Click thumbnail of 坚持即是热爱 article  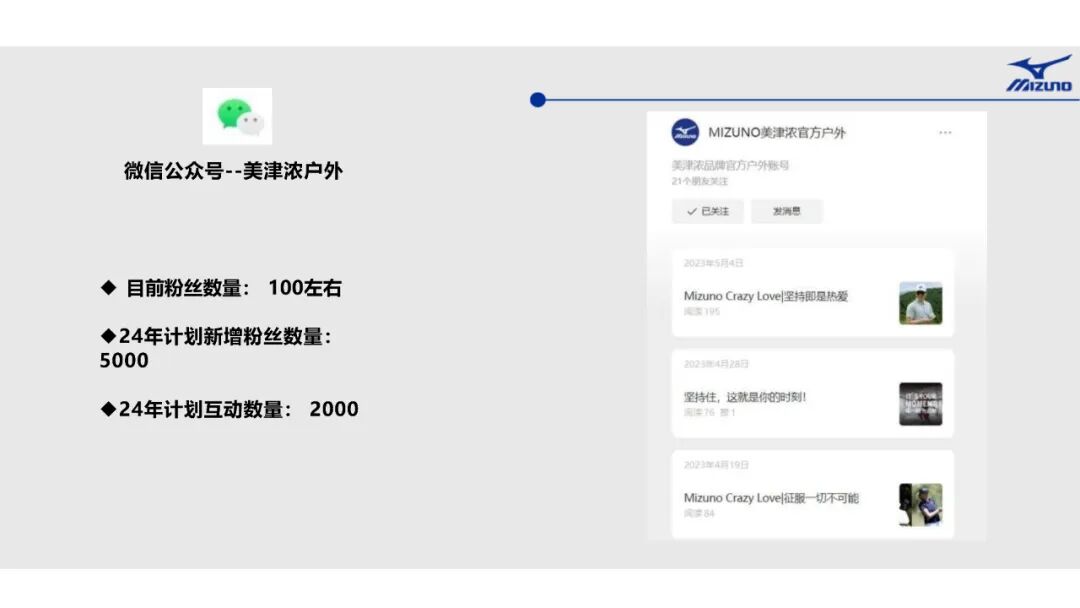coord(920,303)
